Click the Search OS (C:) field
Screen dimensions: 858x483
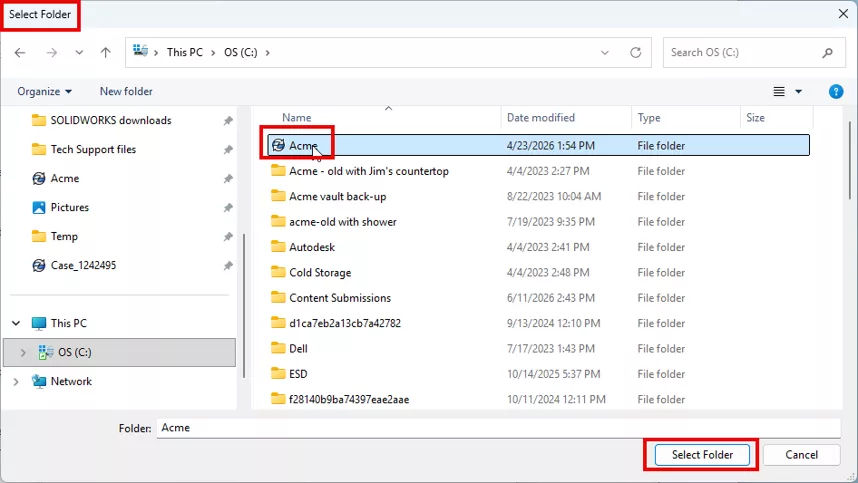[x=754, y=53]
